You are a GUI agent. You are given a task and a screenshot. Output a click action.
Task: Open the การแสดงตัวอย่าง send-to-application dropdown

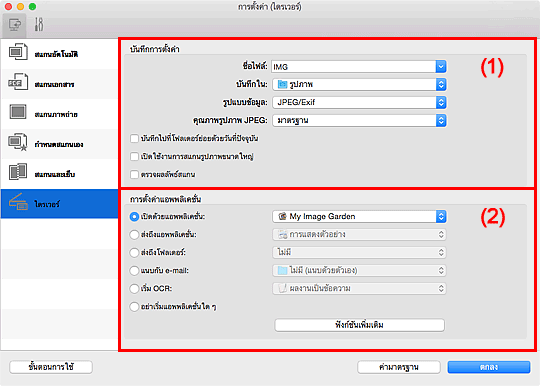(359, 234)
